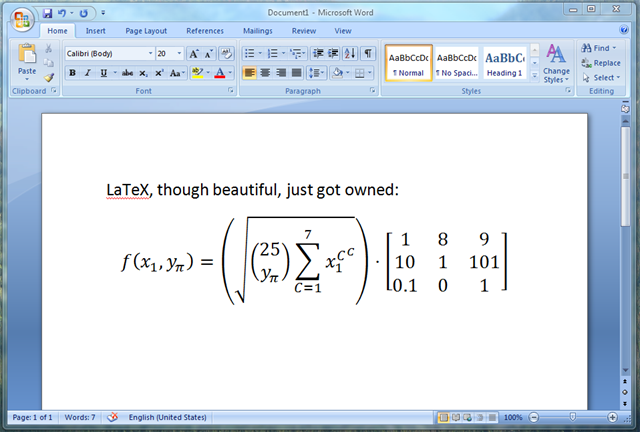Apply the No Spacing style
This screenshot has width=640, height=432.
click(457, 64)
